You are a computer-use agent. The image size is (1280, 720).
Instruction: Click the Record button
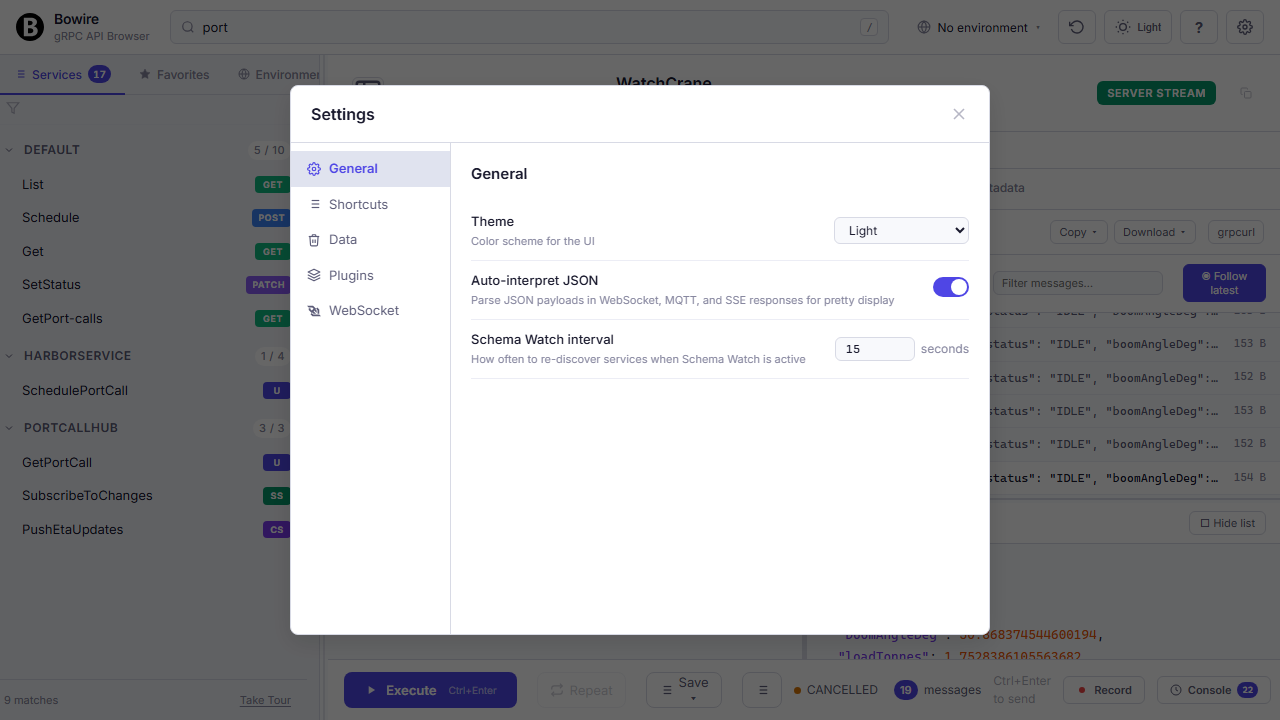click(x=1103, y=690)
